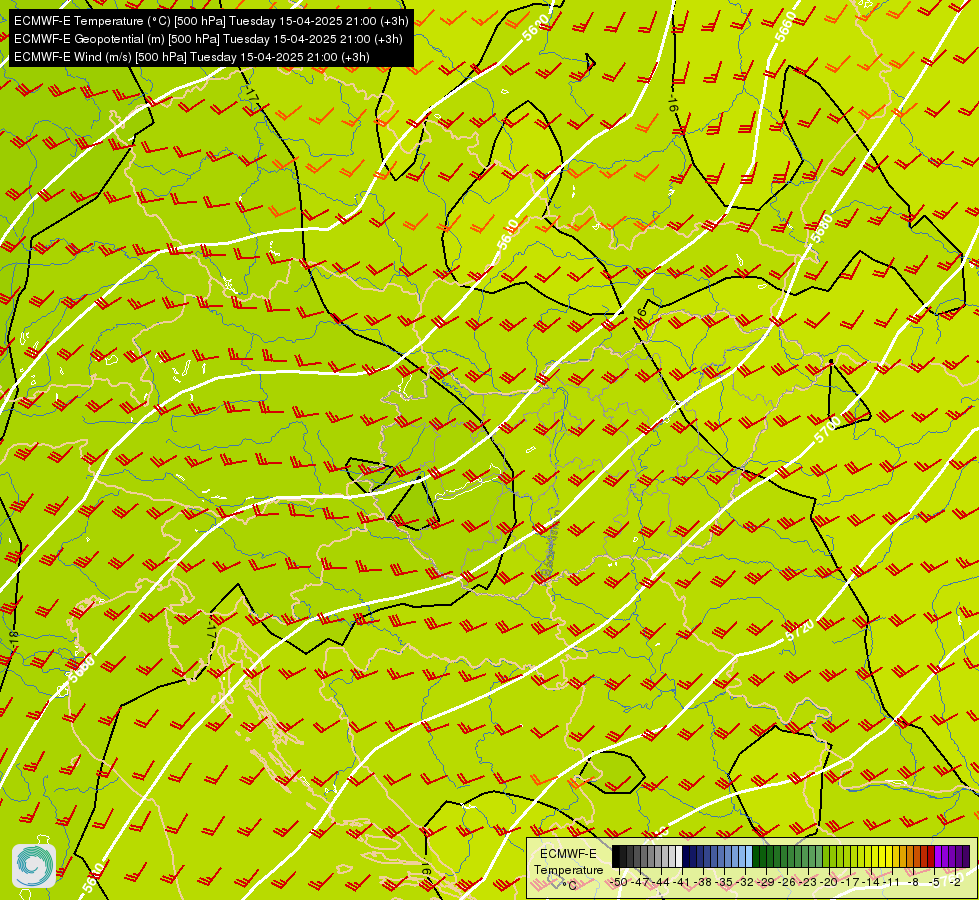Viewport: 979px width, 900px height.
Task: Click the -29 tick value in the legend
Action: click(766, 882)
